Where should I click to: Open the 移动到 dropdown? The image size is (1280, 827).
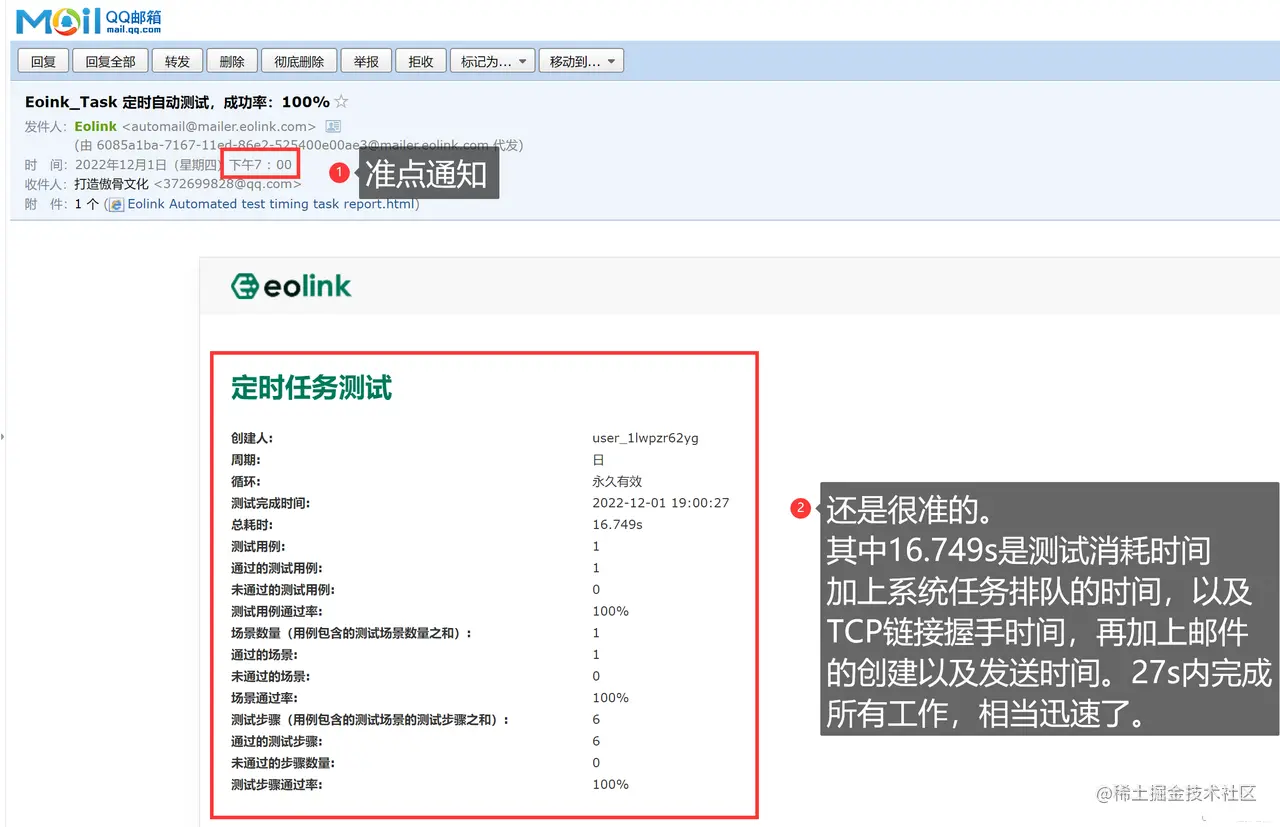tap(582, 61)
